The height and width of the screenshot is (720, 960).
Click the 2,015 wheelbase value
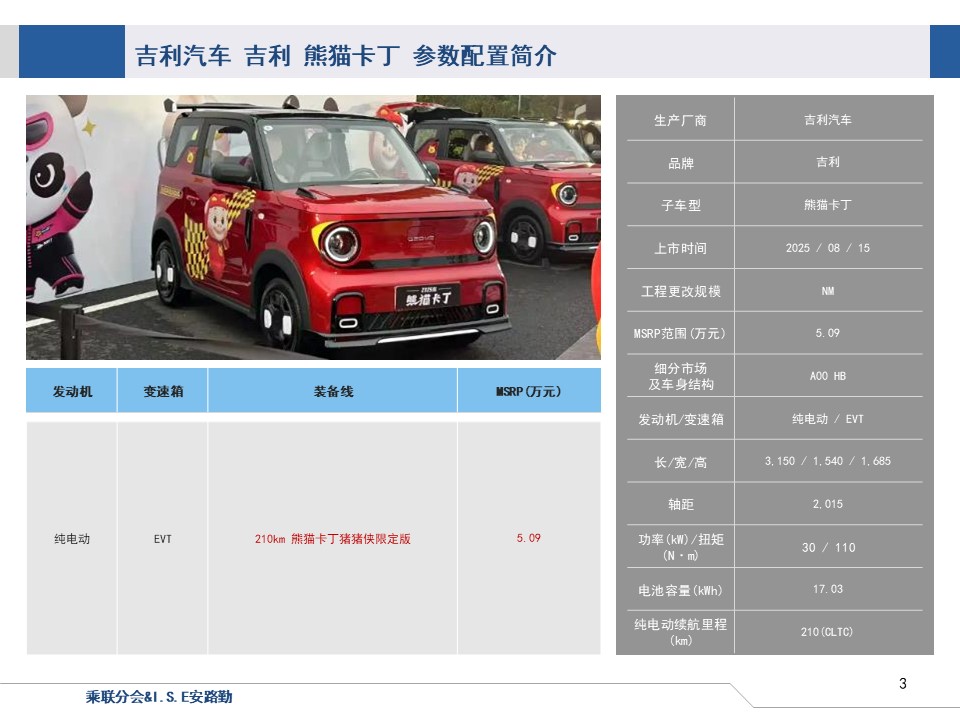828,504
